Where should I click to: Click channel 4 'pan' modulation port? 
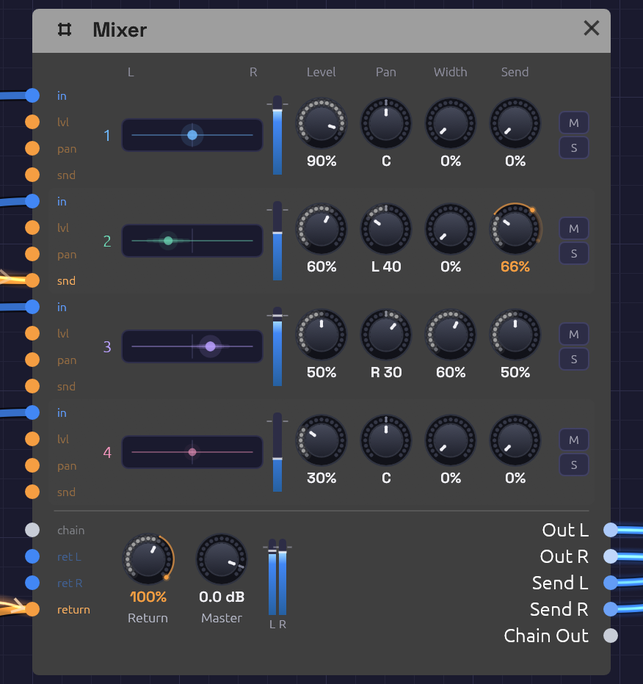pos(32,465)
